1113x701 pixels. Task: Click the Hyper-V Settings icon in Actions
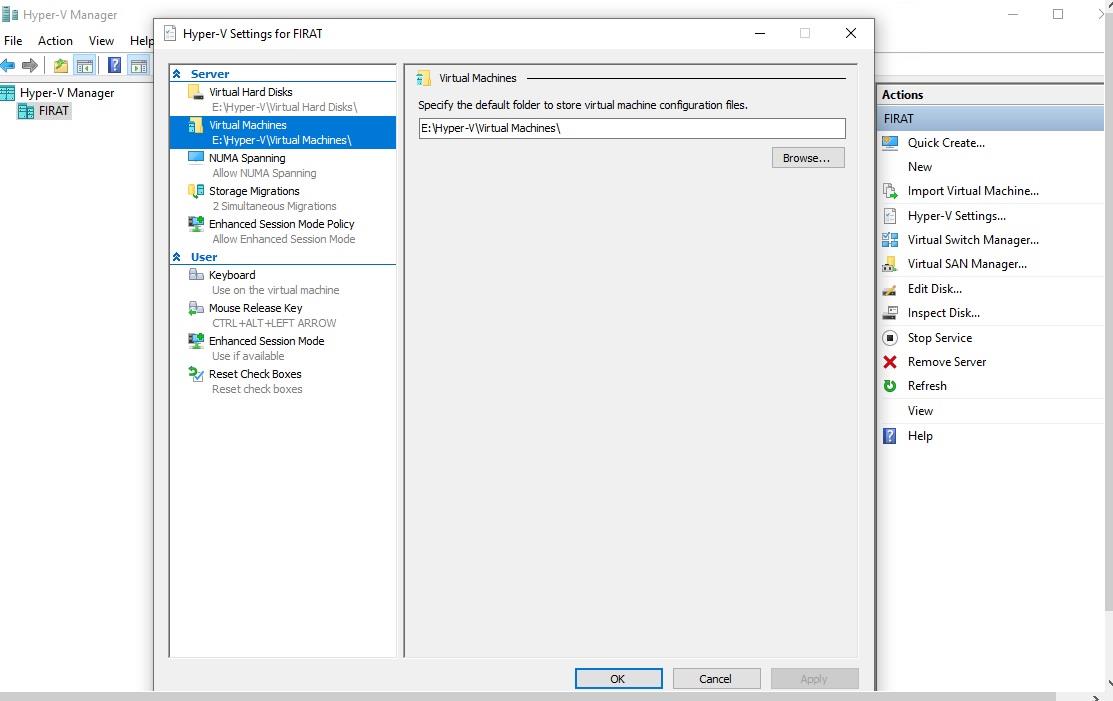click(x=890, y=216)
